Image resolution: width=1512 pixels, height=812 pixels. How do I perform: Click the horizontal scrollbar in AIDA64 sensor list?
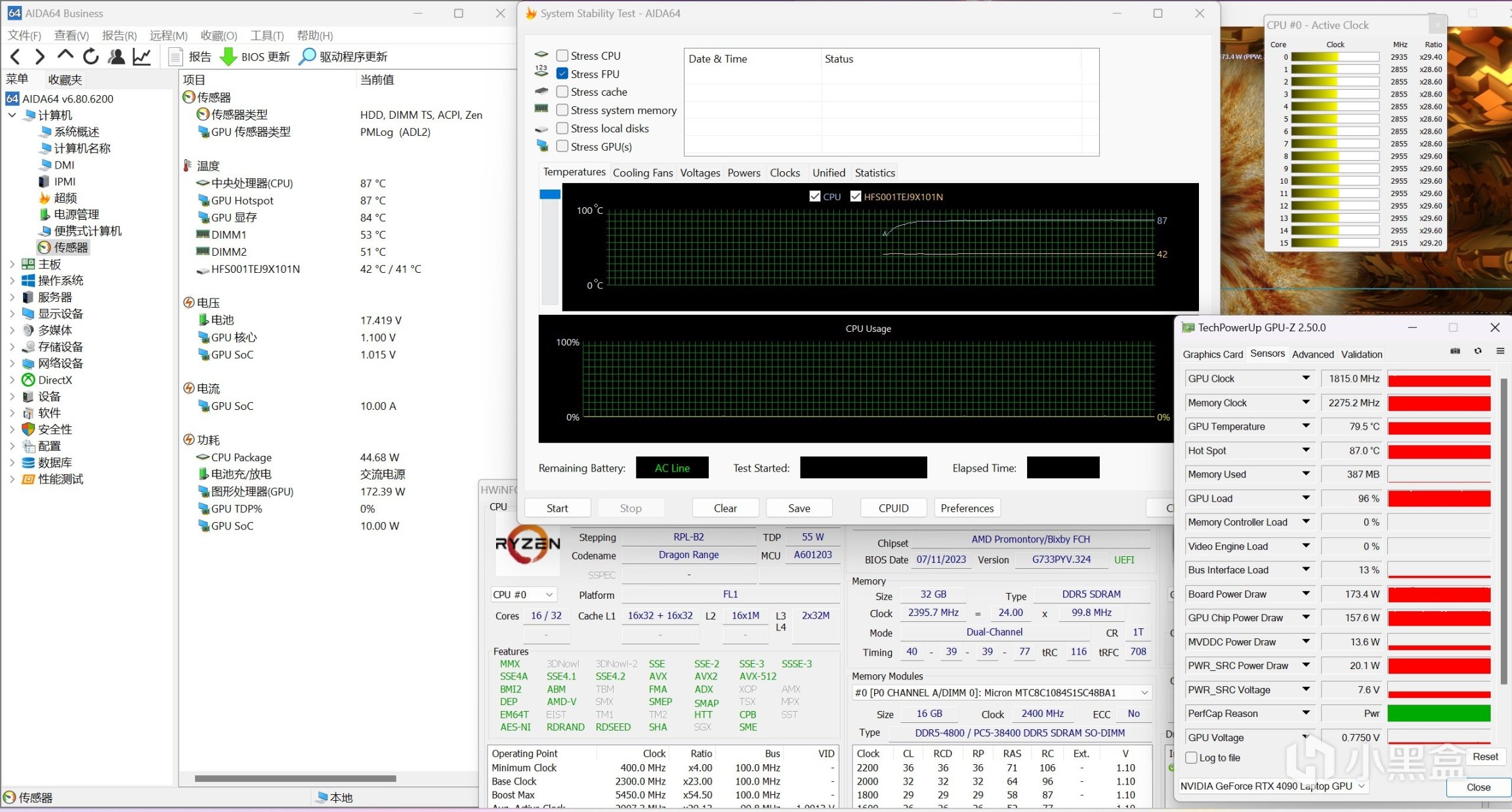click(x=295, y=779)
